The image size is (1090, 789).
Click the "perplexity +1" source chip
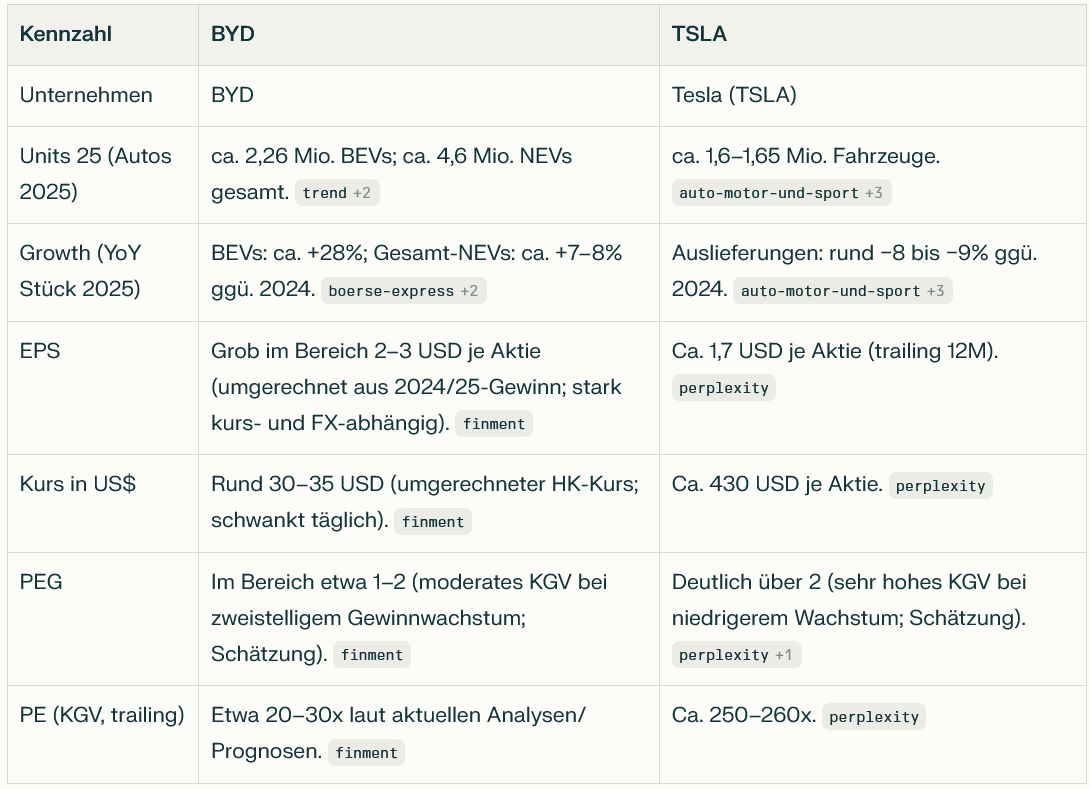click(735, 655)
